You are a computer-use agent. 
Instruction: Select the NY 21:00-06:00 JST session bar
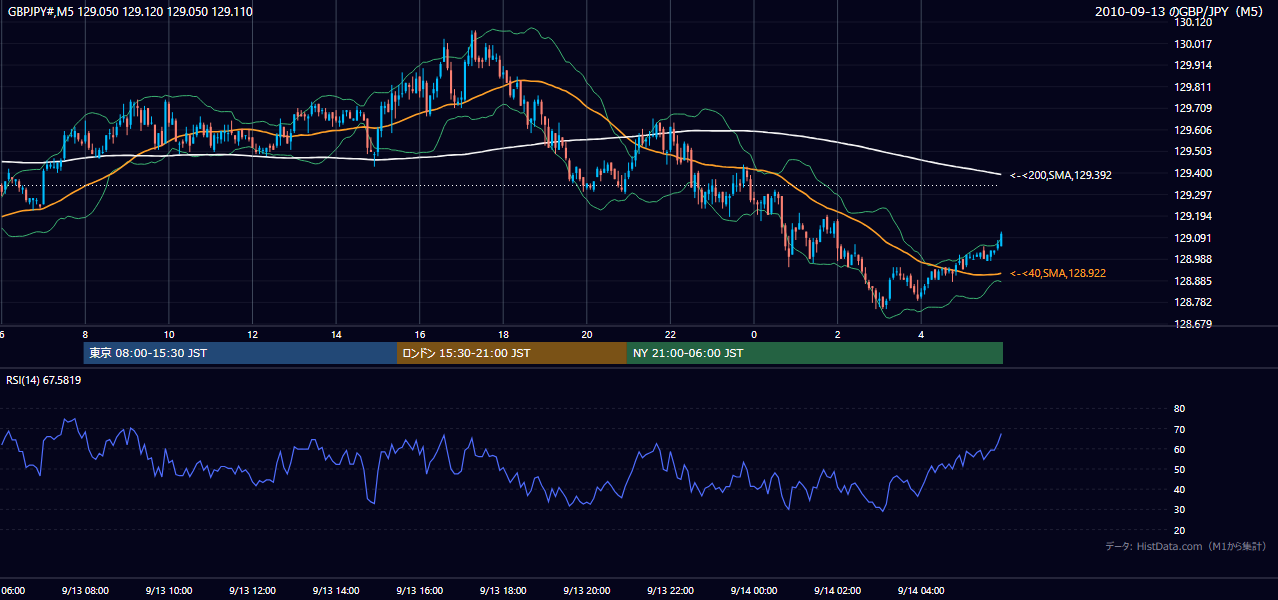(x=815, y=353)
